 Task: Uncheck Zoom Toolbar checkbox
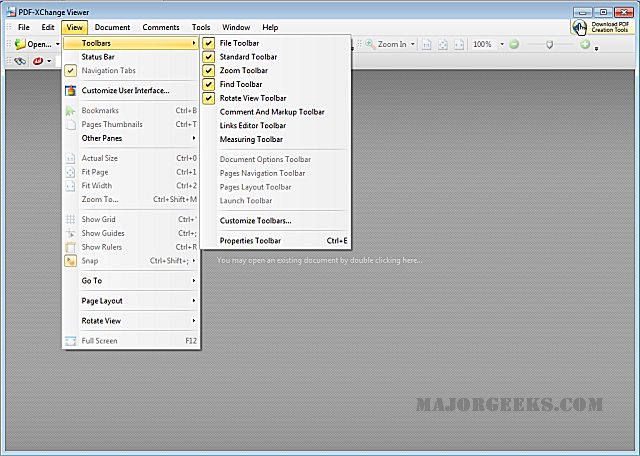(209, 71)
